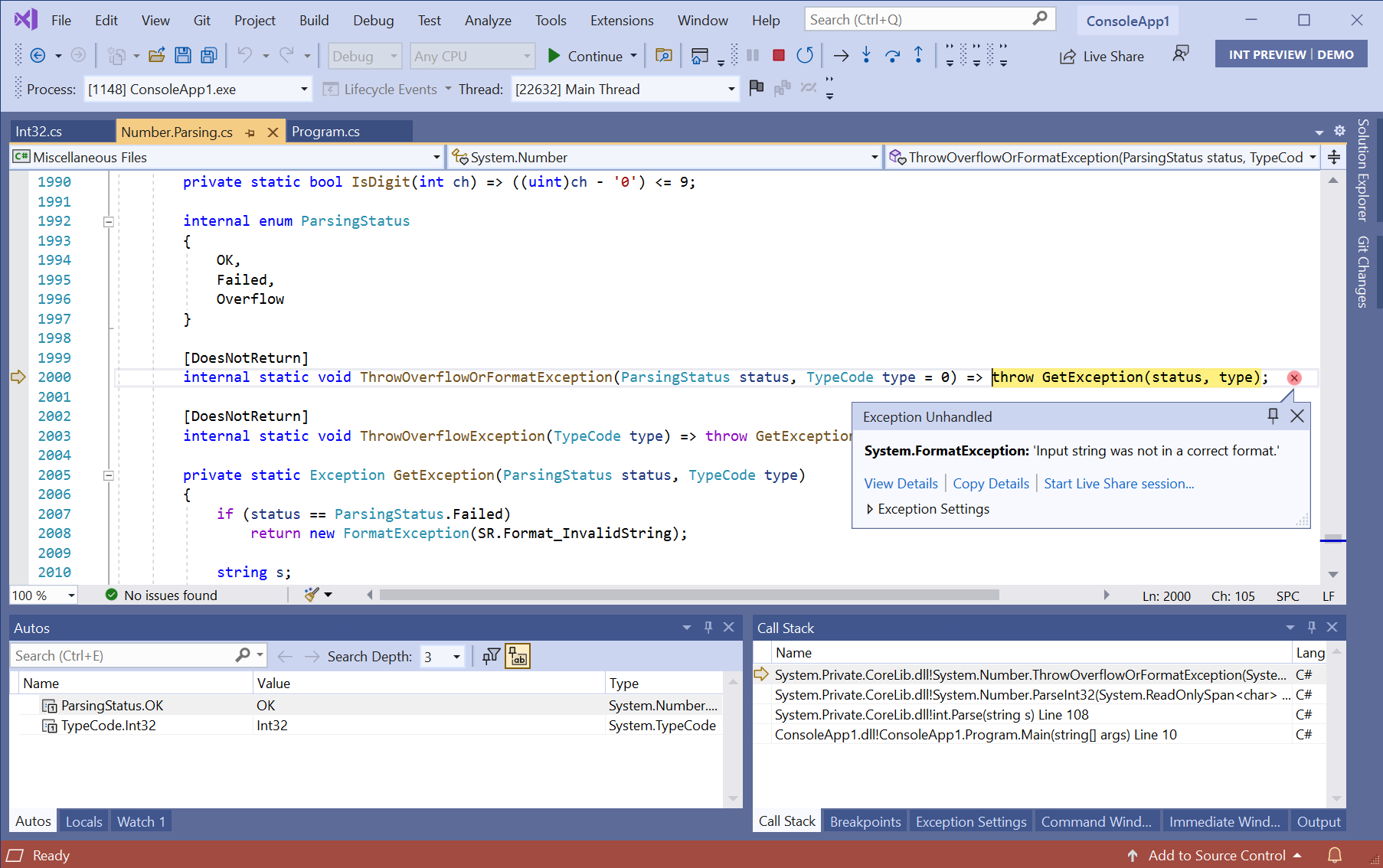1383x868 pixels.
Task: Click the search magnifier icon in title bar
Action: pyautogui.click(x=1039, y=18)
